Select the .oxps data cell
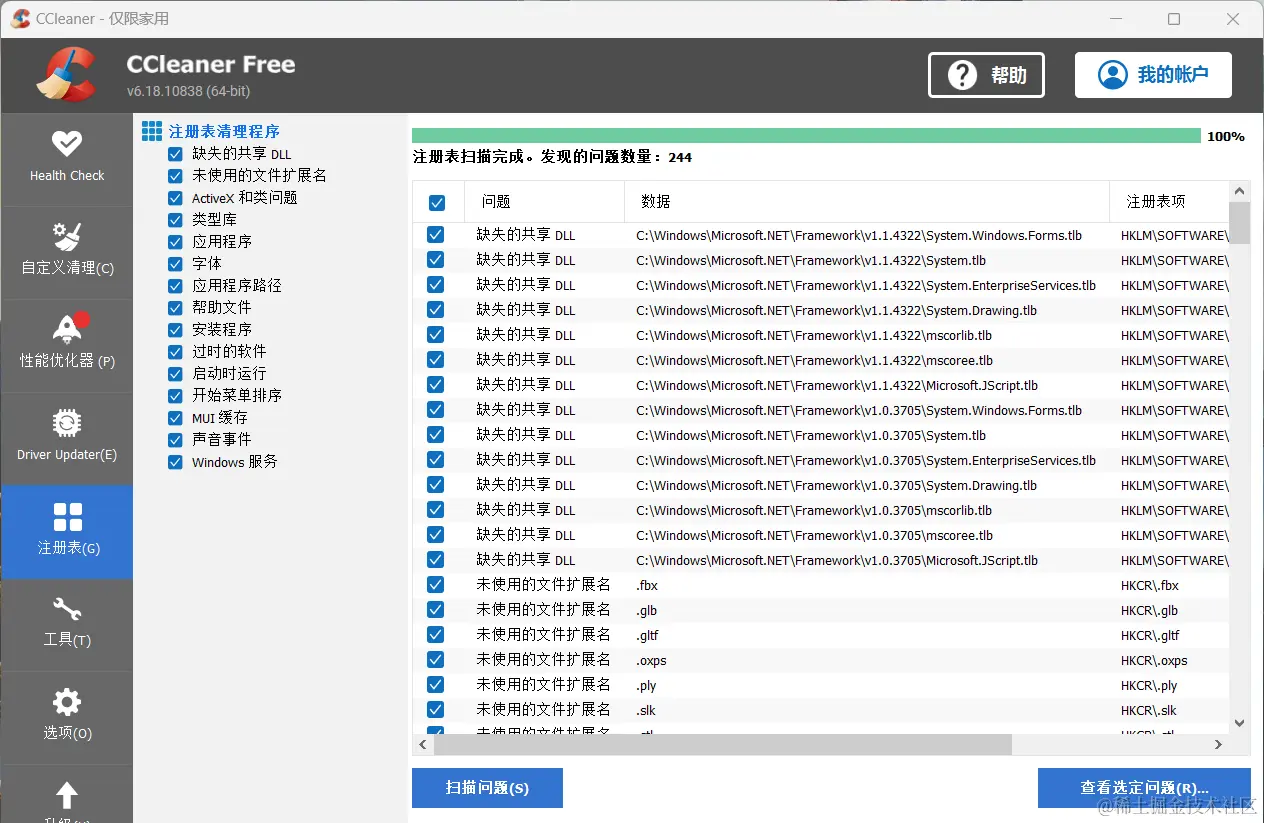1264x823 pixels. 651,660
